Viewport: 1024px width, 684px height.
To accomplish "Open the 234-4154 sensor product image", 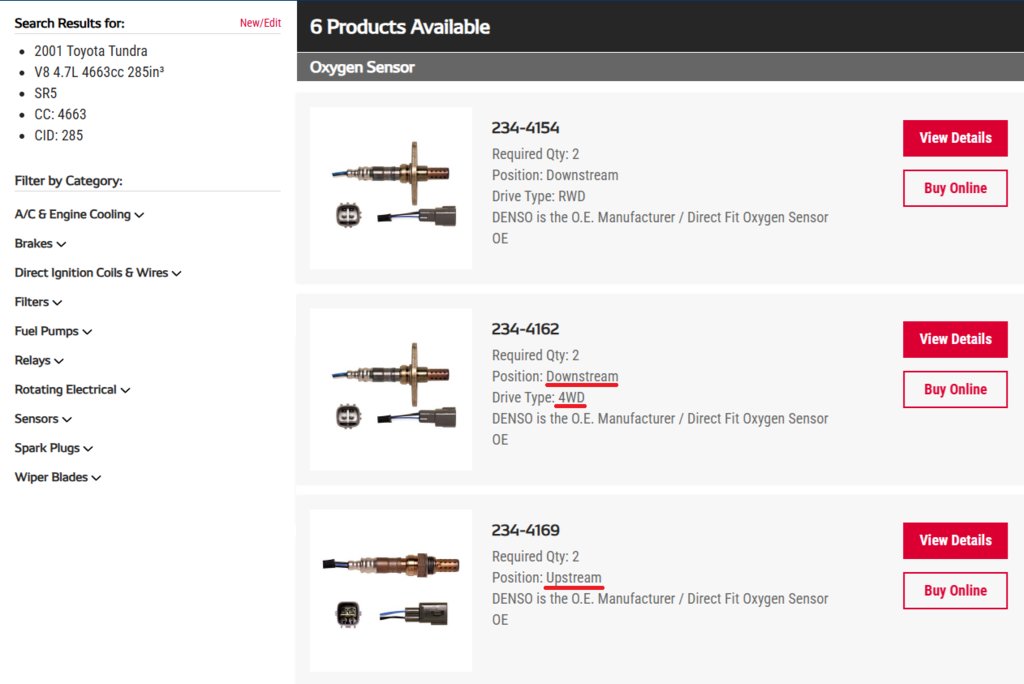I will pos(391,188).
